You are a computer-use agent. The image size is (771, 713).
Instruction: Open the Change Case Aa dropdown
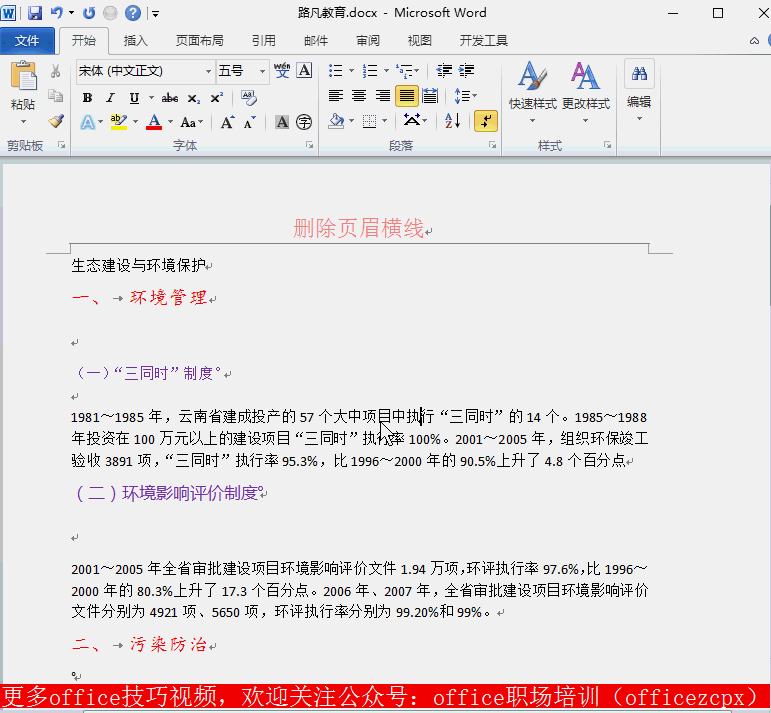(x=191, y=122)
